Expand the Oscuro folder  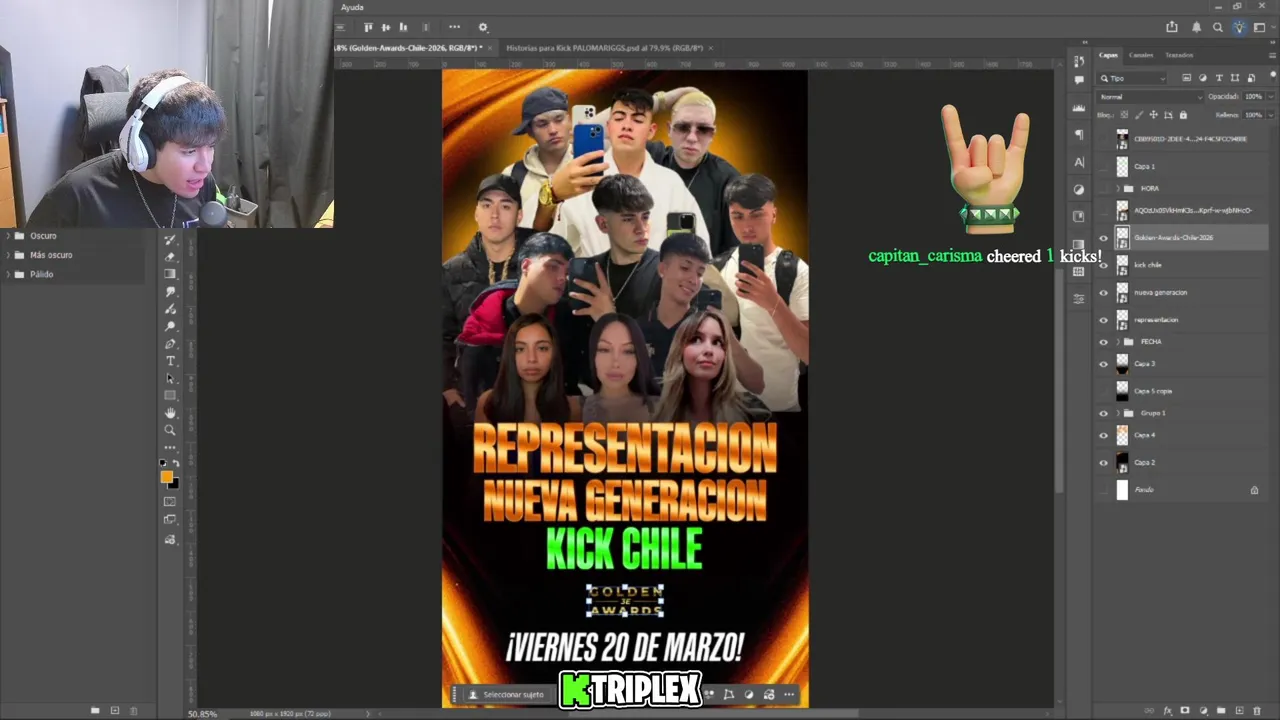8,236
